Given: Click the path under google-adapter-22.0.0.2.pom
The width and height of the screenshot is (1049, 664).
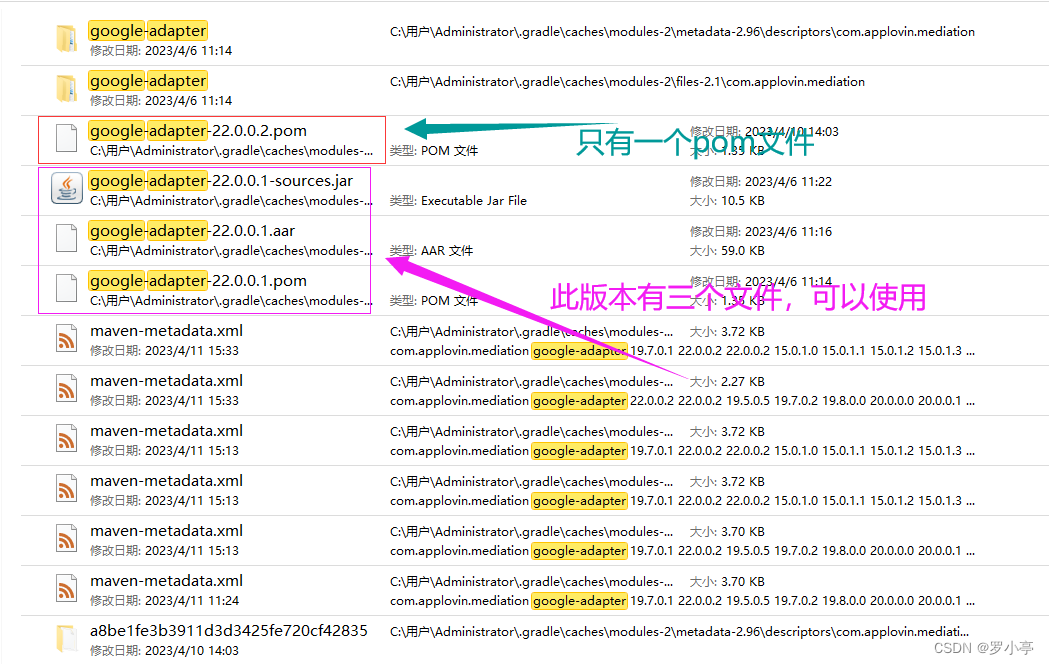Looking at the screenshot, I should 231,150.
